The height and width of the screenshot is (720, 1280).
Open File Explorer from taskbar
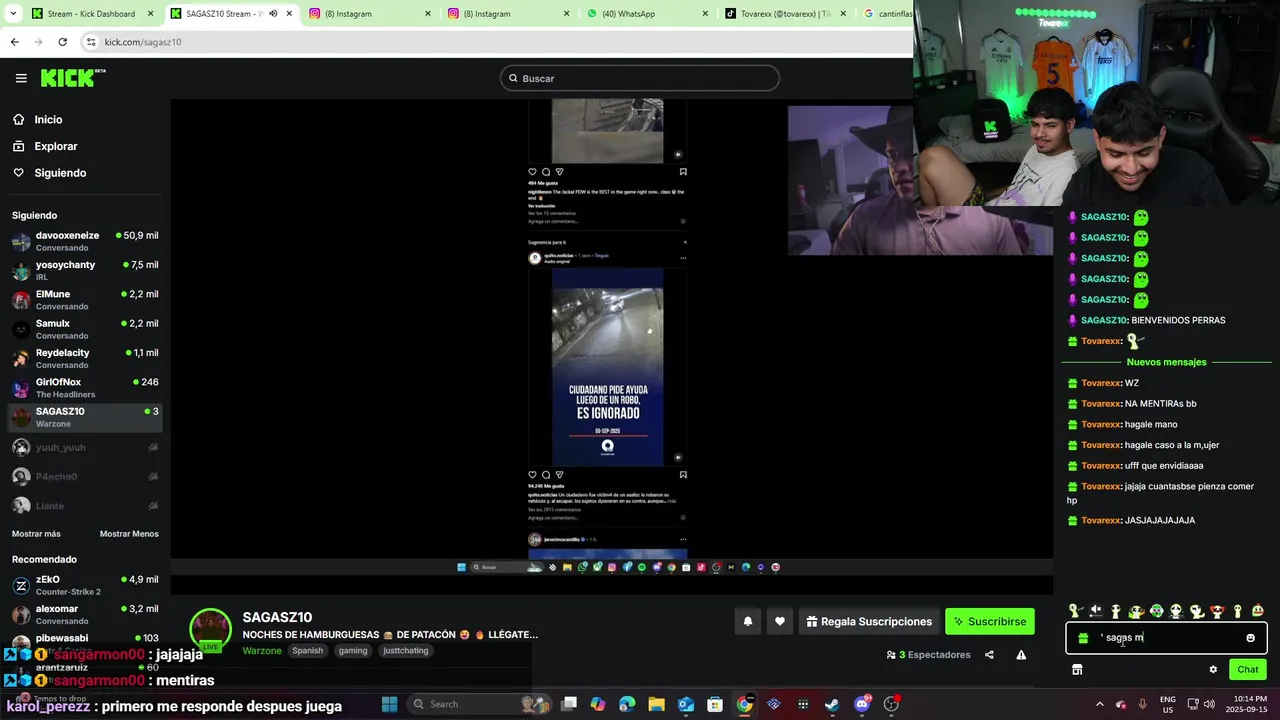coord(656,704)
